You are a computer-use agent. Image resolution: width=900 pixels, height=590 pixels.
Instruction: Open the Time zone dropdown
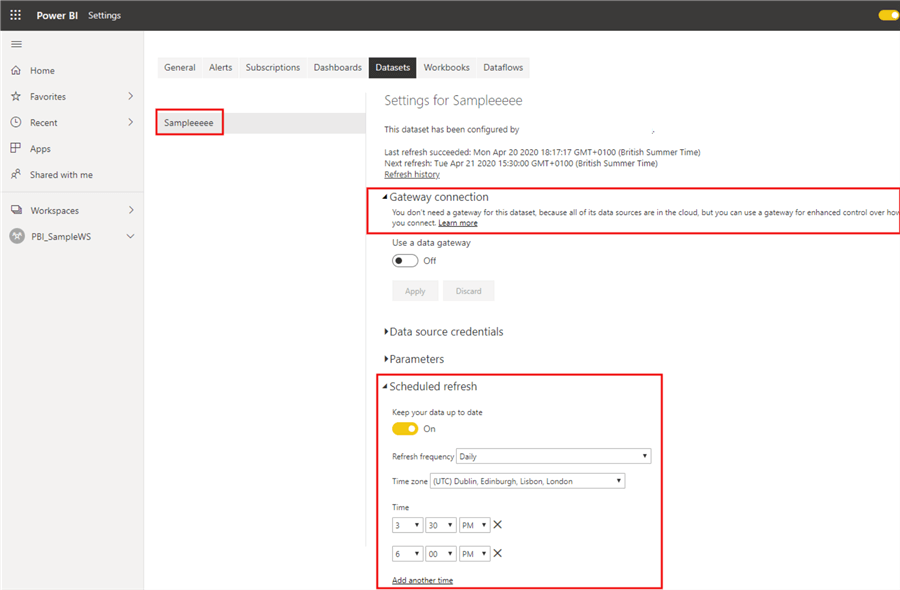pos(527,481)
